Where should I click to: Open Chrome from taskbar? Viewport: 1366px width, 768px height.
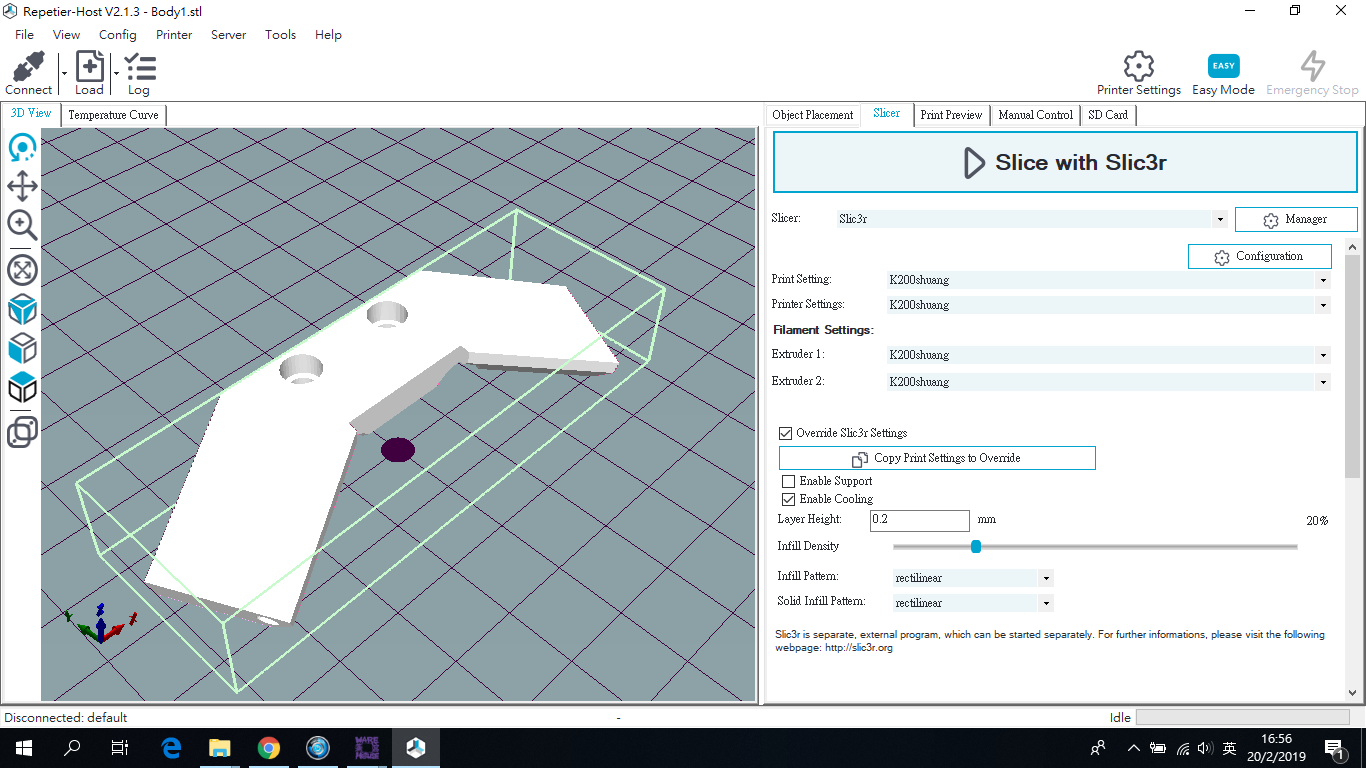point(268,747)
